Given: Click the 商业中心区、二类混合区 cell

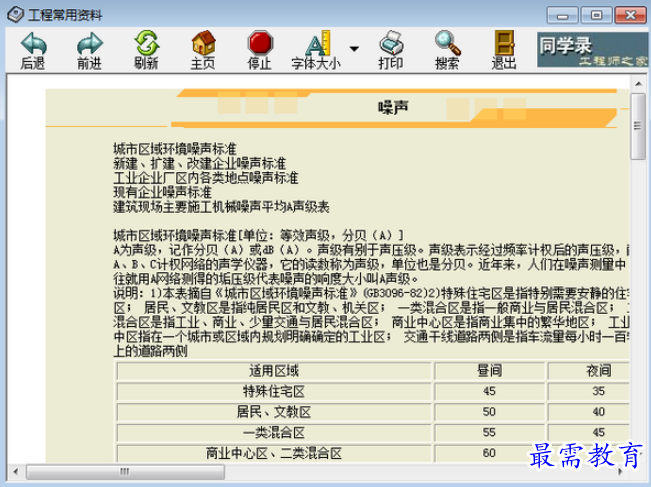Looking at the screenshot, I should (x=274, y=453).
